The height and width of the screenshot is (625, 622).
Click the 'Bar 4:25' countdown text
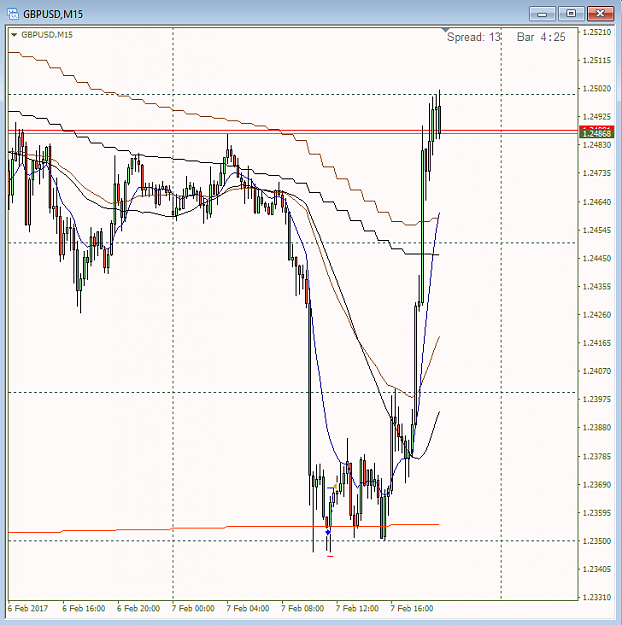541,37
